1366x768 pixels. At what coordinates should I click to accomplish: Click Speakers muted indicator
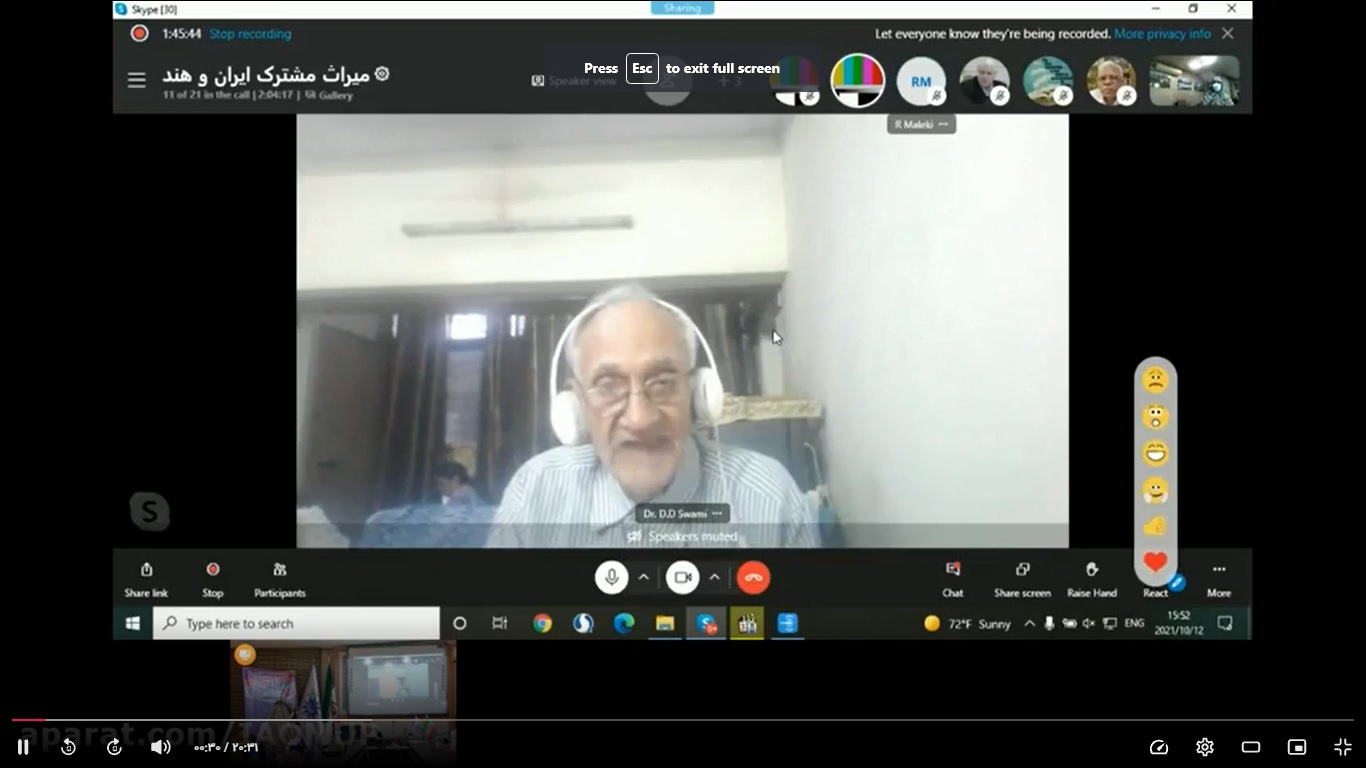point(683,537)
